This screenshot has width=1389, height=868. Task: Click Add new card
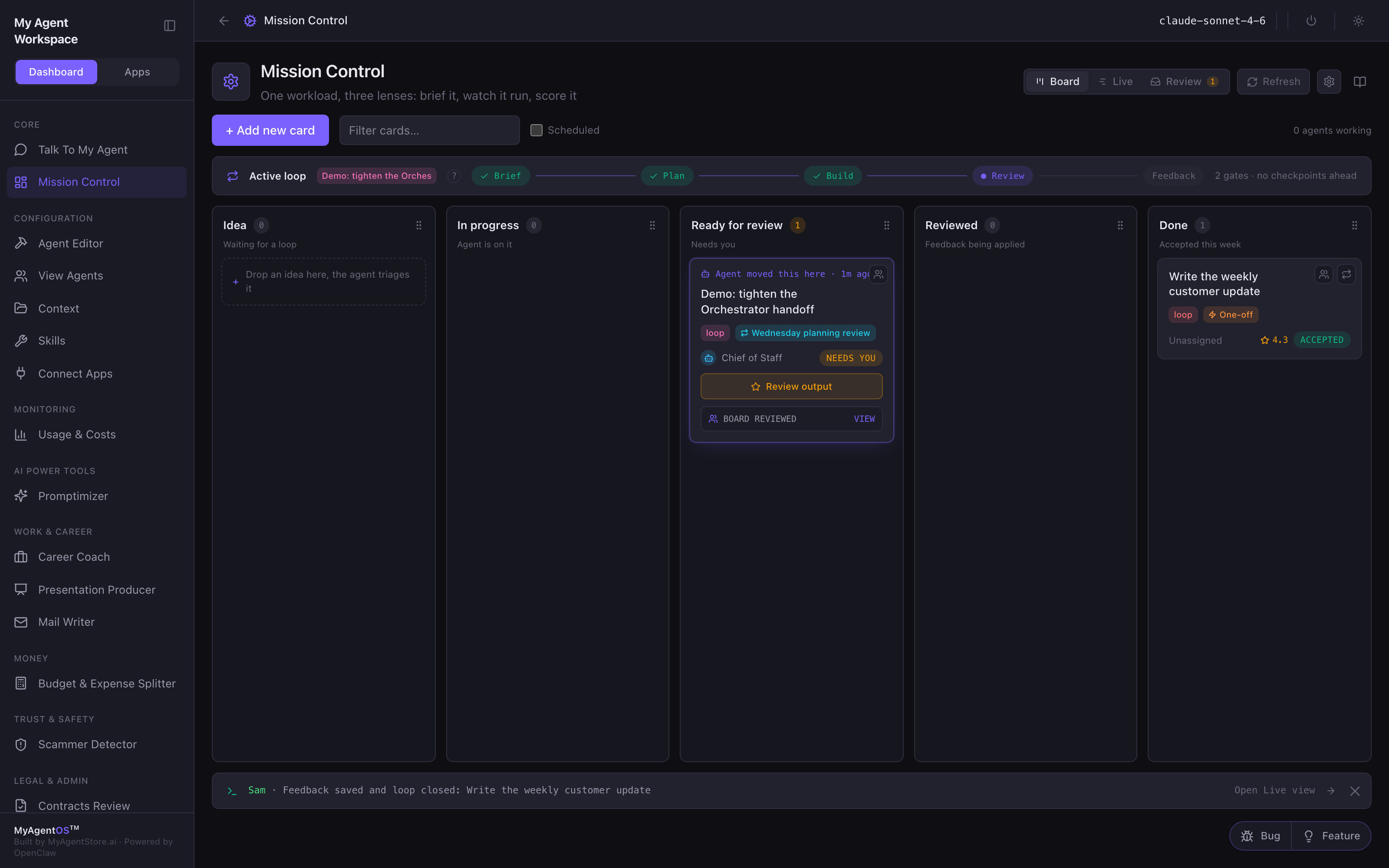[270, 130]
